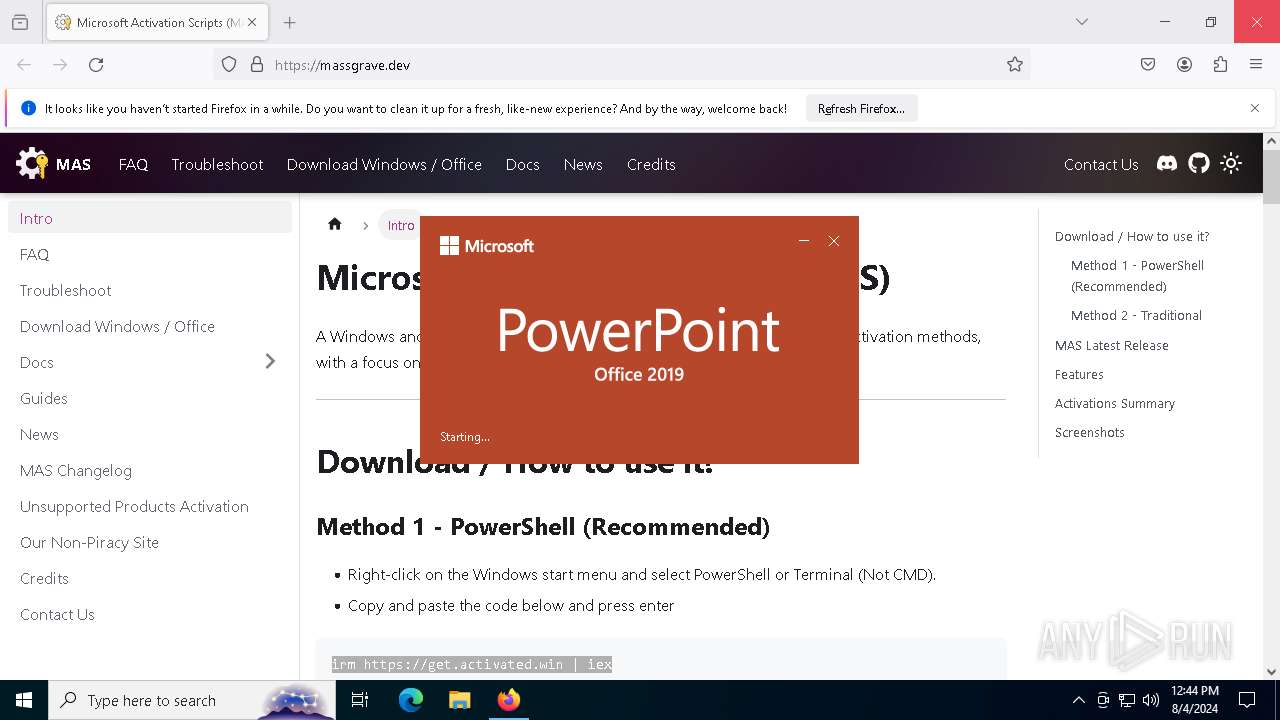Select Credits in the left sidebar
The width and height of the screenshot is (1280, 720).
coord(150,578)
